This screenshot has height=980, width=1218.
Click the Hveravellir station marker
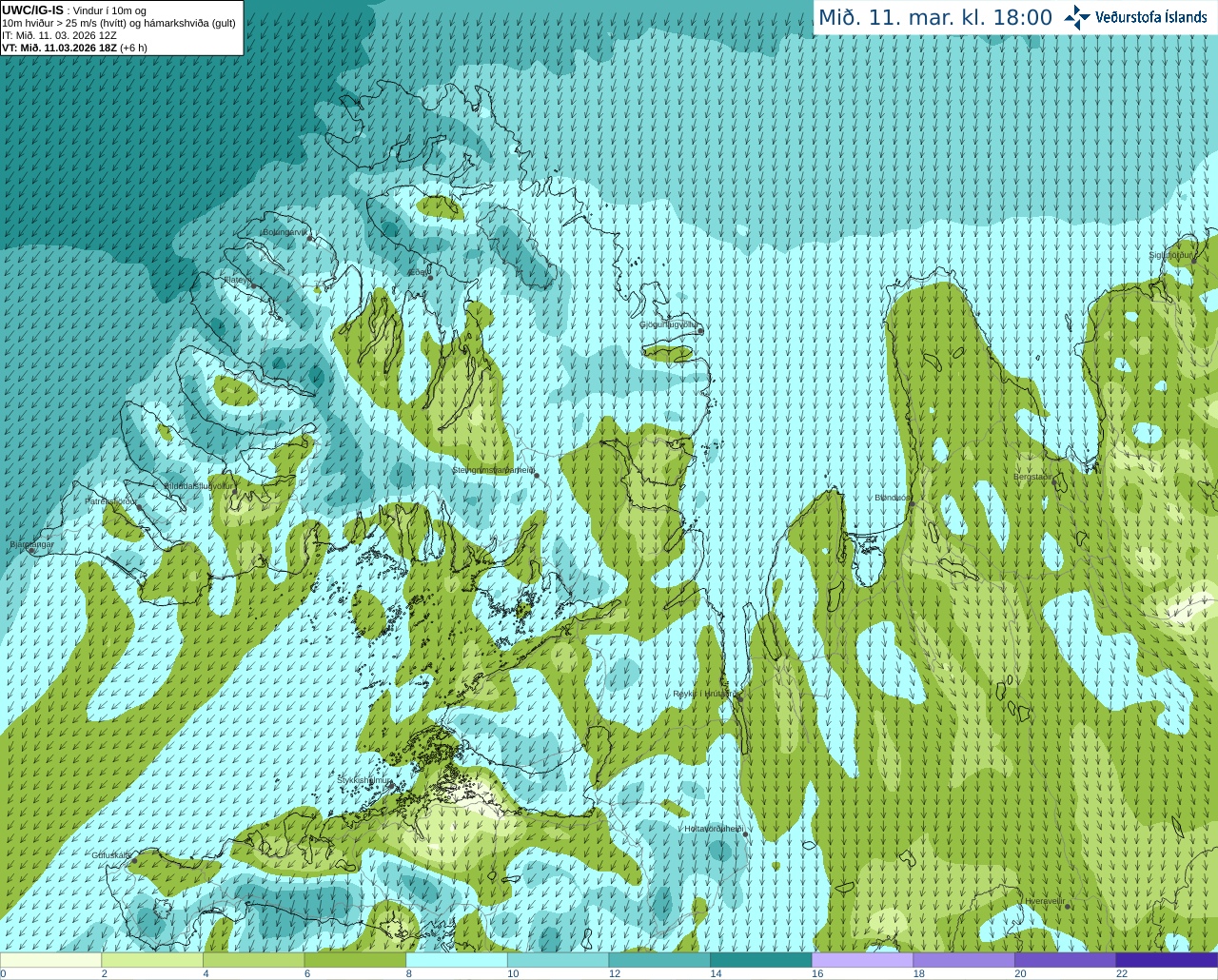click(x=1068, y=907)
